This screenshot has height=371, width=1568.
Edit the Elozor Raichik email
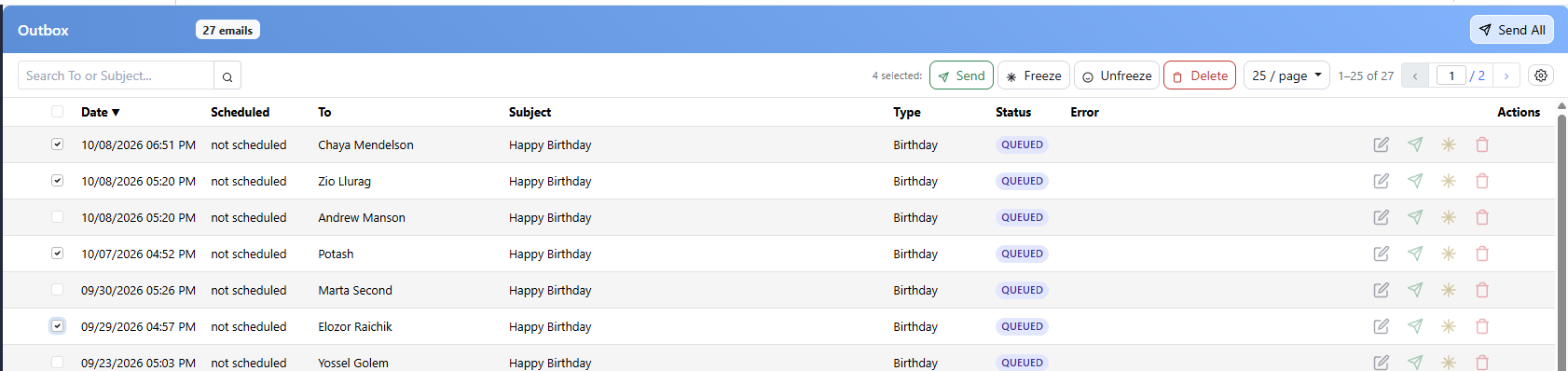(1382, 326)
